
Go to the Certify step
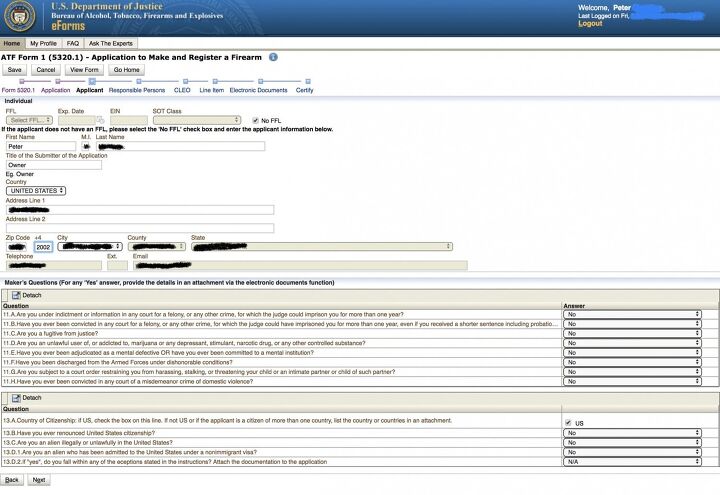[x=304, y=90]
